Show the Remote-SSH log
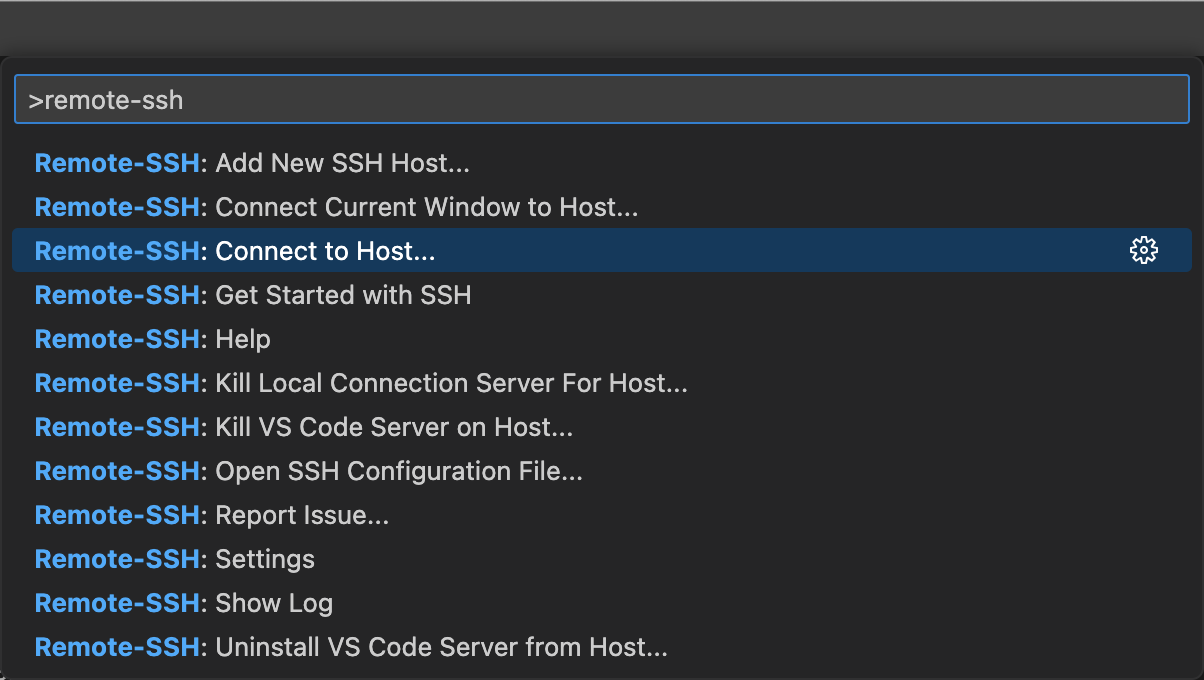Viewport: 1204px width, 680px height. pos(274,603)
